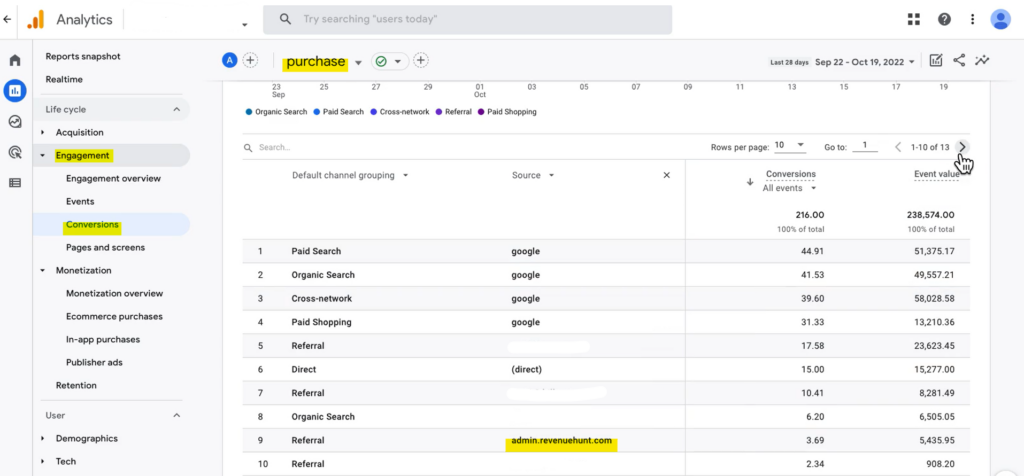
Task: Open the Retention report
Action: click(76, 385)
